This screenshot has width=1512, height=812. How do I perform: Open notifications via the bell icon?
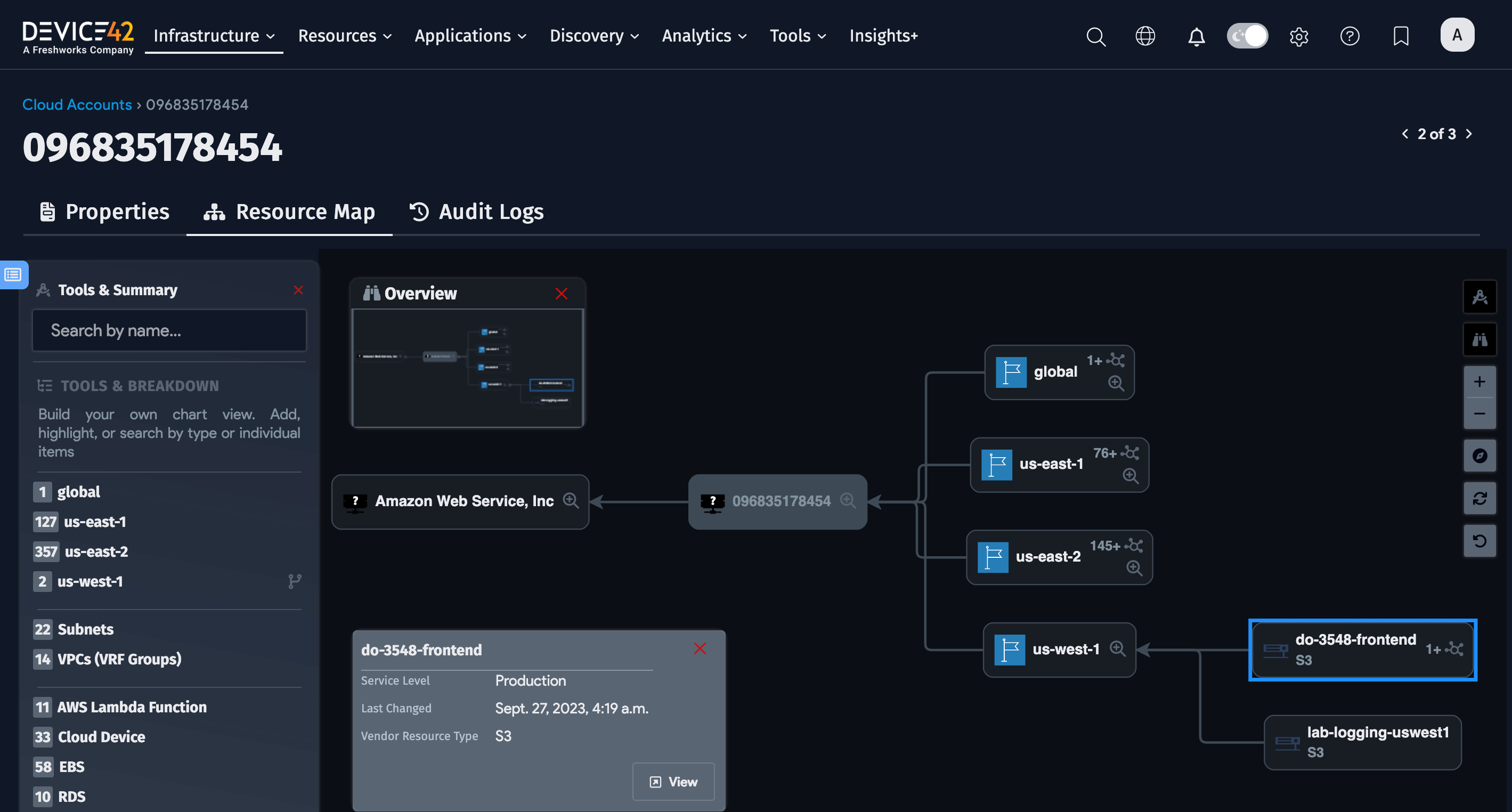(1197, 36)
